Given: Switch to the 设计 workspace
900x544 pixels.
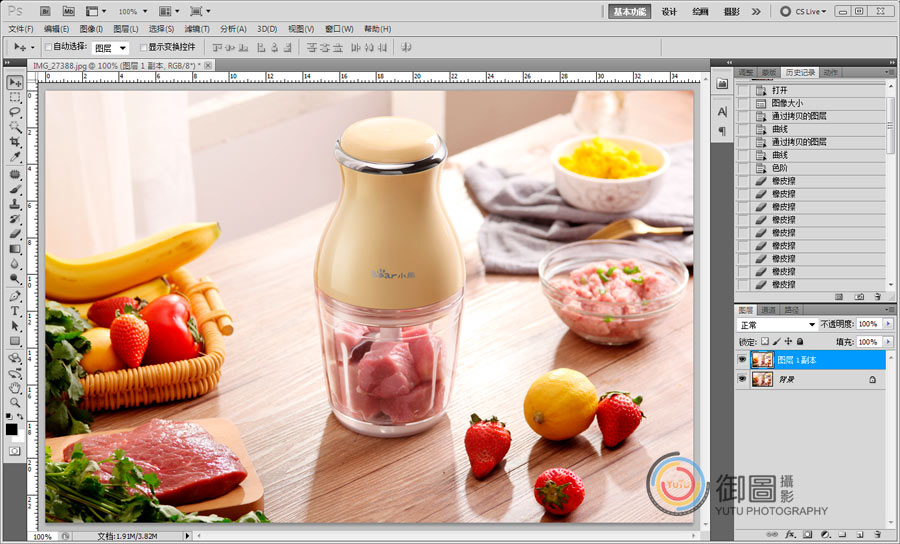Looking at the screenshot, I should (669, 11).
